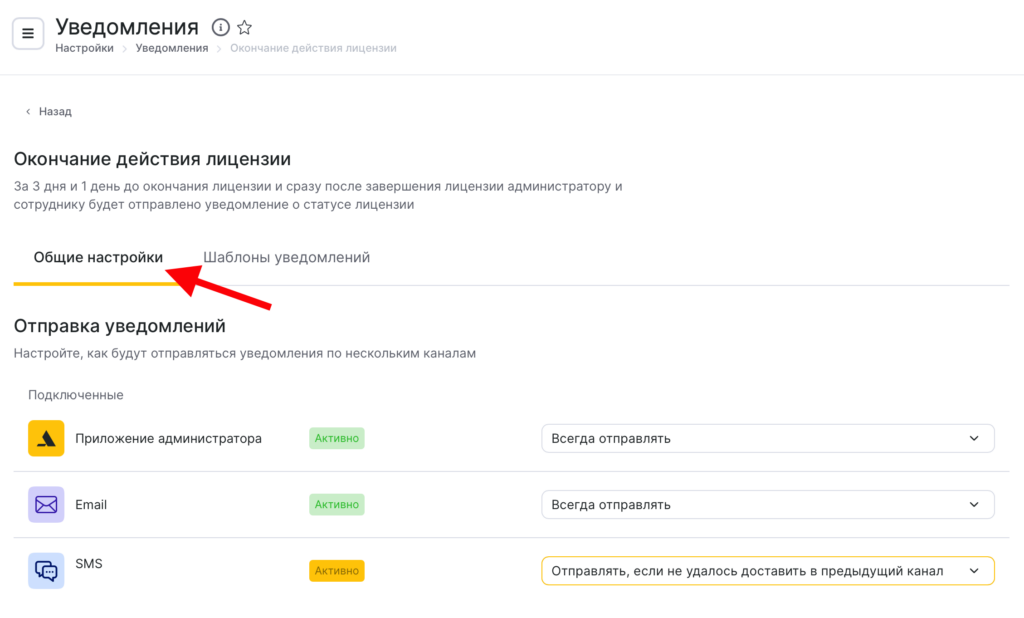Select the Общие настройки tab

tap(98, 258)
